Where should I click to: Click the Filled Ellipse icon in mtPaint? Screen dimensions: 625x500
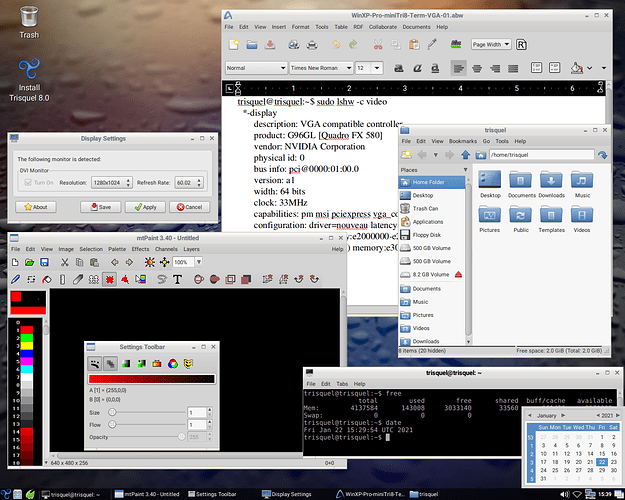point(214,280)
